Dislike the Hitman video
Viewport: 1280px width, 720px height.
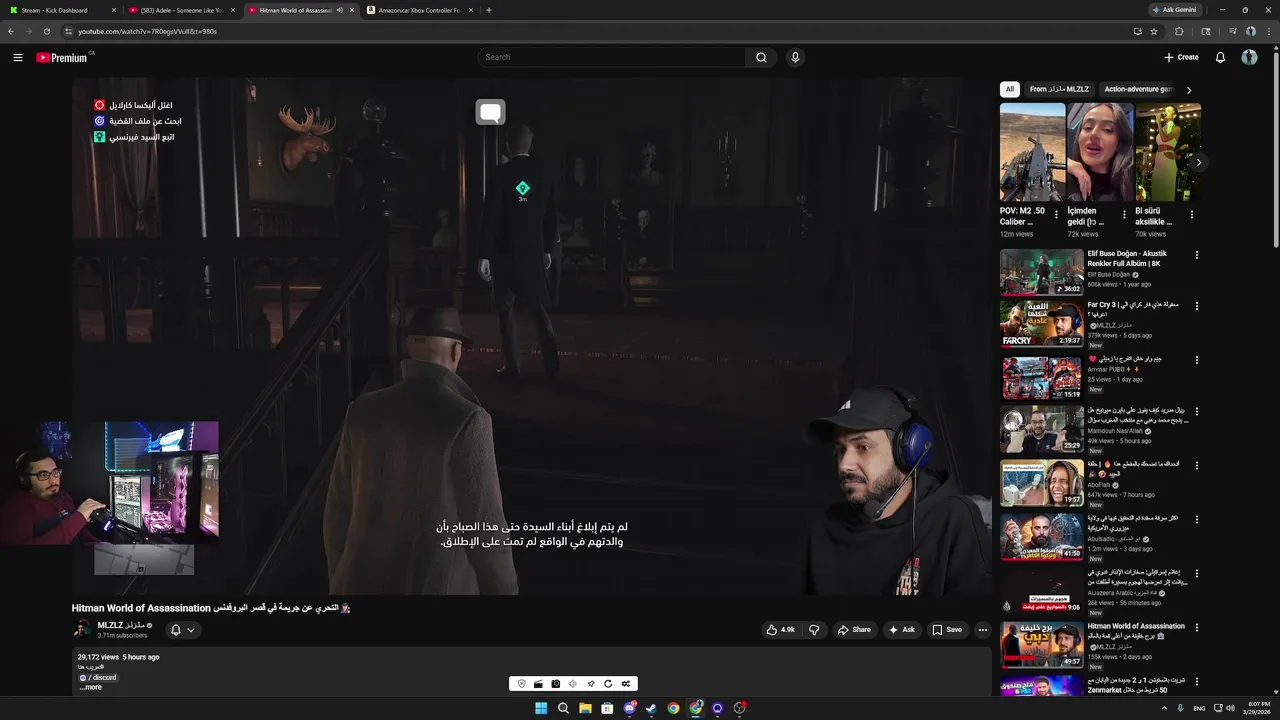pos(814,630)
